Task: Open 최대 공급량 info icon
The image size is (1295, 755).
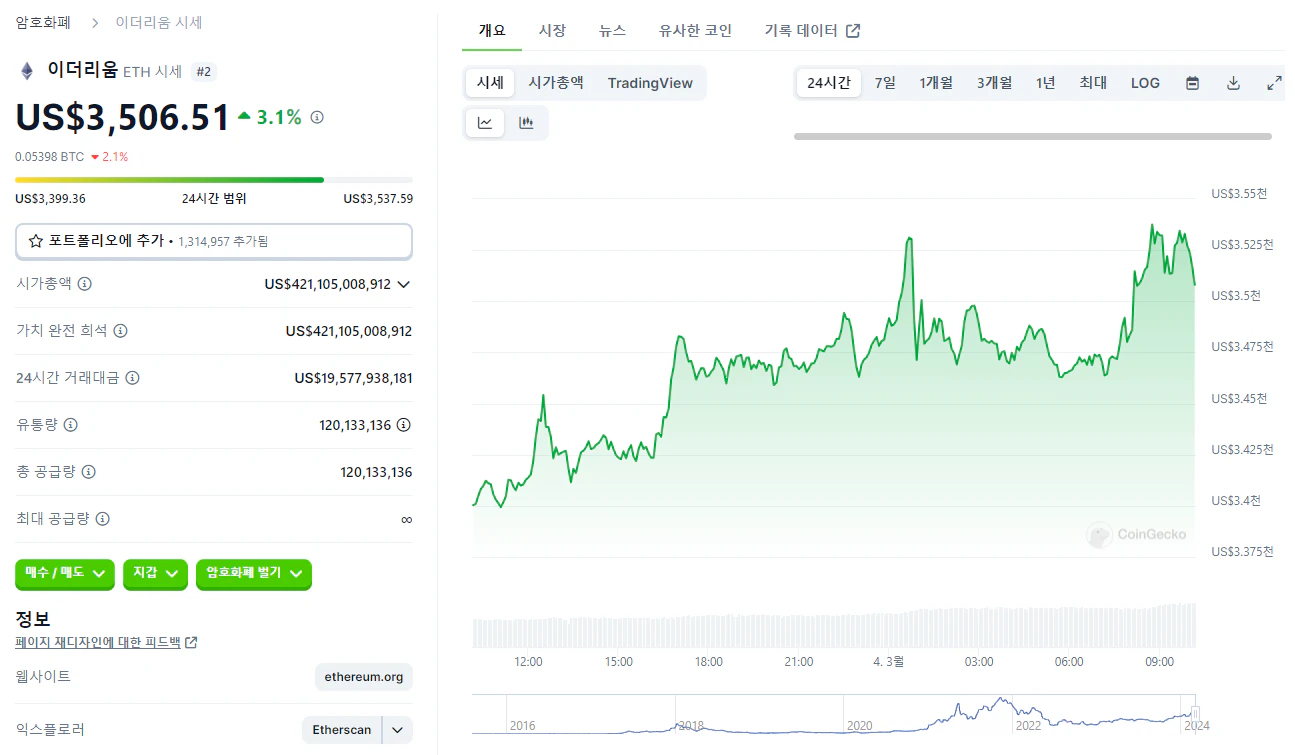Action: pos(102,519)
